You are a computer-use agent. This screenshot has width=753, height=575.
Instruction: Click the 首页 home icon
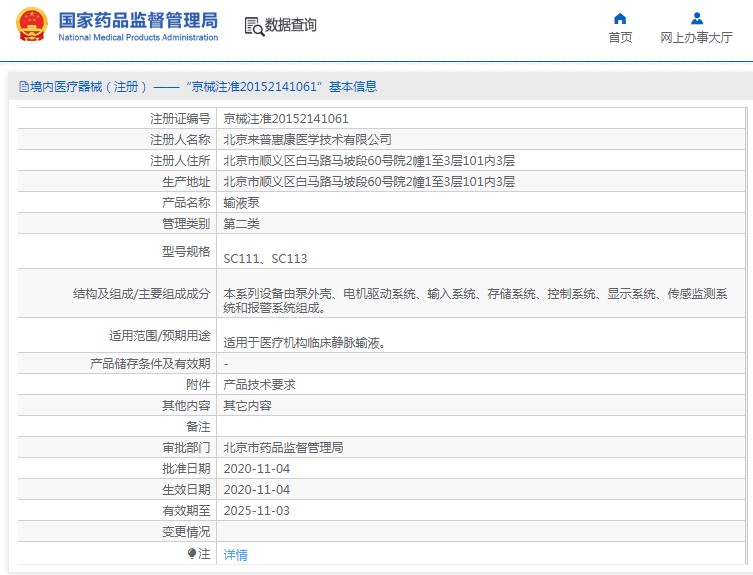pyautogui.click(x=620, y=19)
